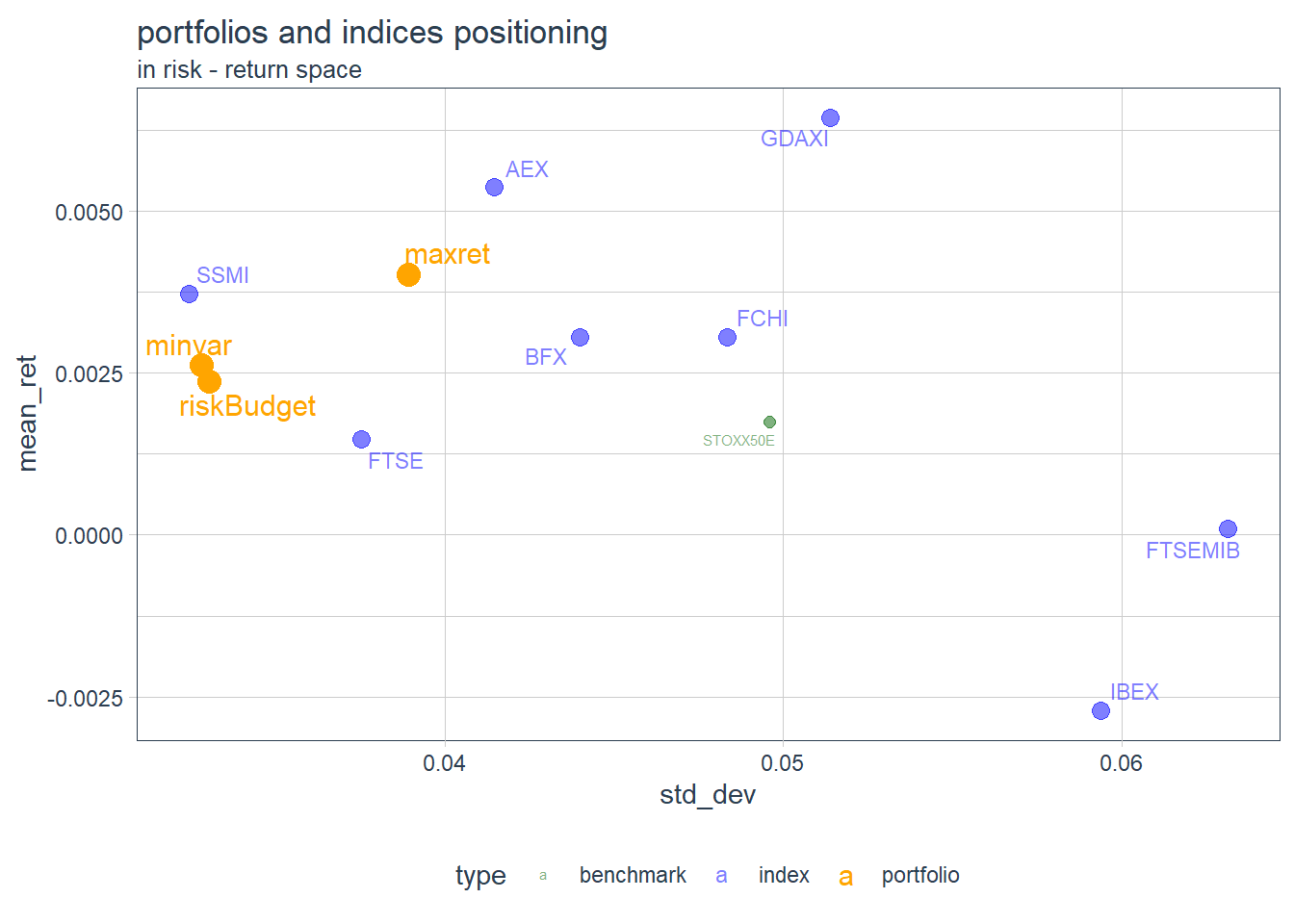
Task: Click the chart title text
Action: tap(372, 33)
